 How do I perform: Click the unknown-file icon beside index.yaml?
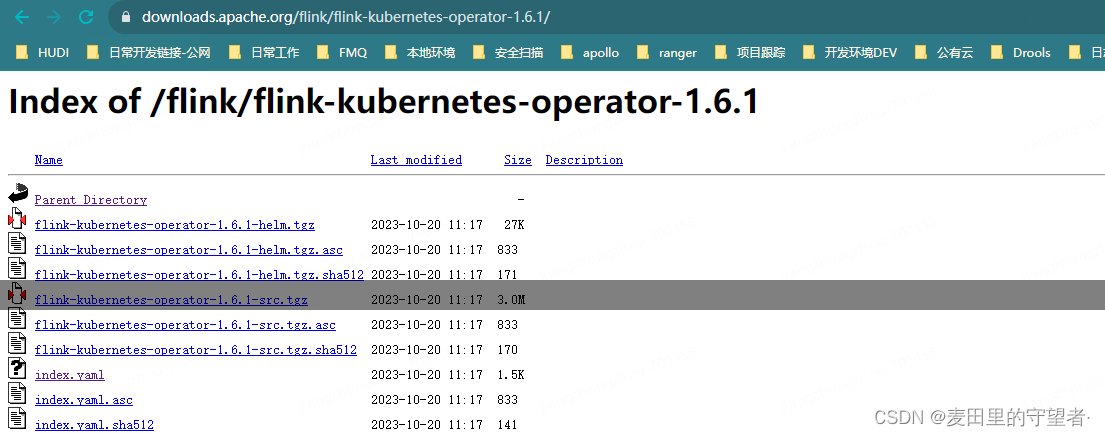point(17,368)
